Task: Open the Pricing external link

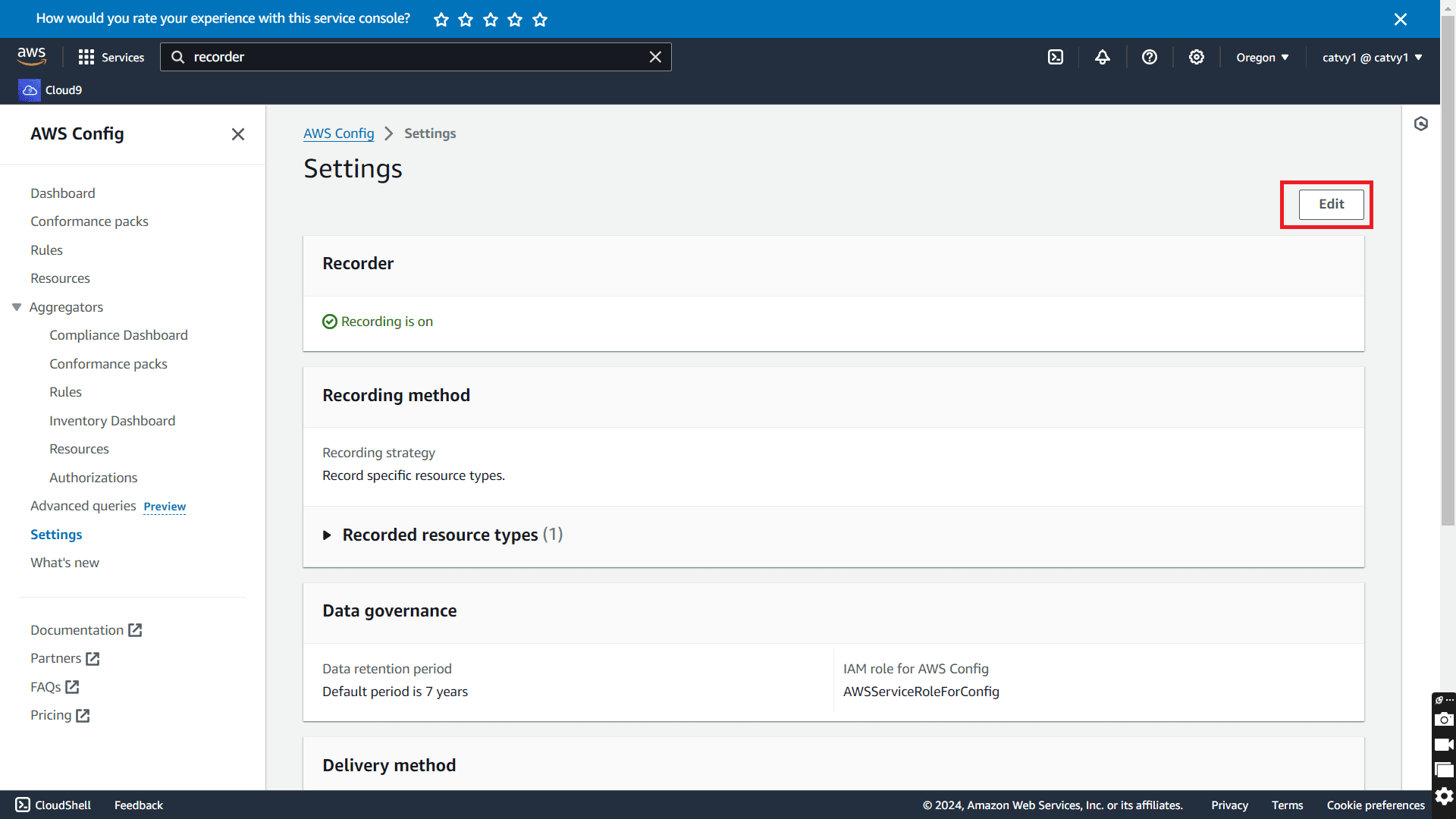Action: [x=60, y=715]
